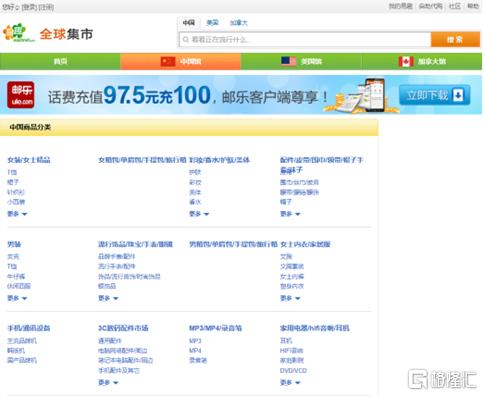The width and height of the screenshot is (483, 396).
Task: Open the 家用电器 category heading
Action: click(x=315, y=328)
